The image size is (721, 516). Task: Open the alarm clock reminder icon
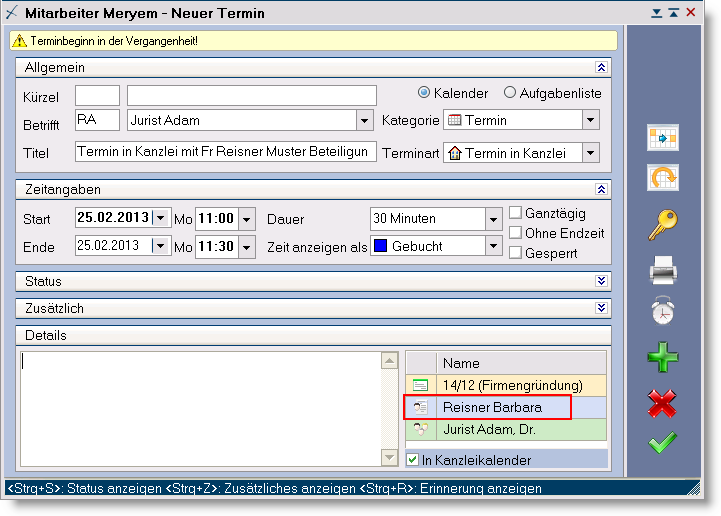pyautogui.click(x=662, y=313)
